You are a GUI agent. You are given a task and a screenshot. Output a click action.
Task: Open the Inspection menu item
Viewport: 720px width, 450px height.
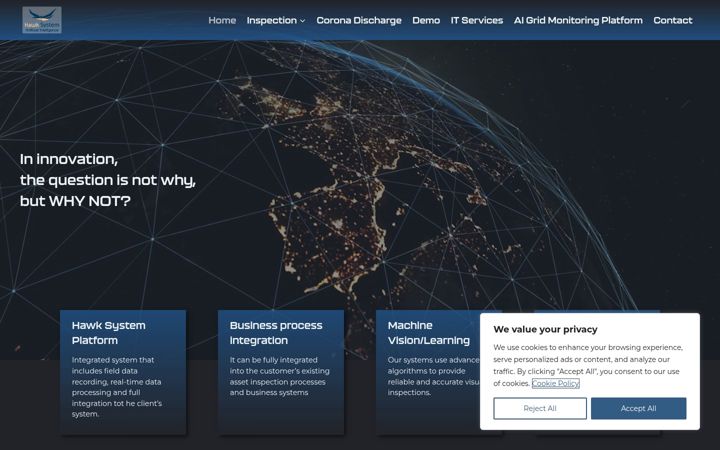pos(271,20)
